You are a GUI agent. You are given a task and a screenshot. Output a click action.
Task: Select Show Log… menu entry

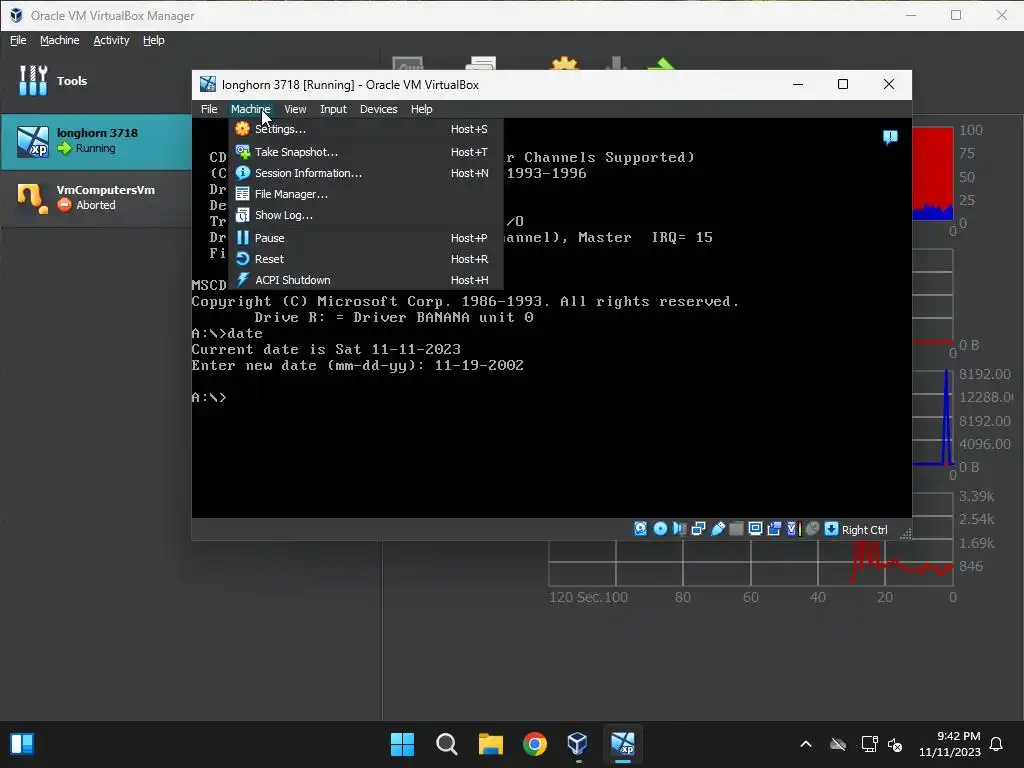366,215
